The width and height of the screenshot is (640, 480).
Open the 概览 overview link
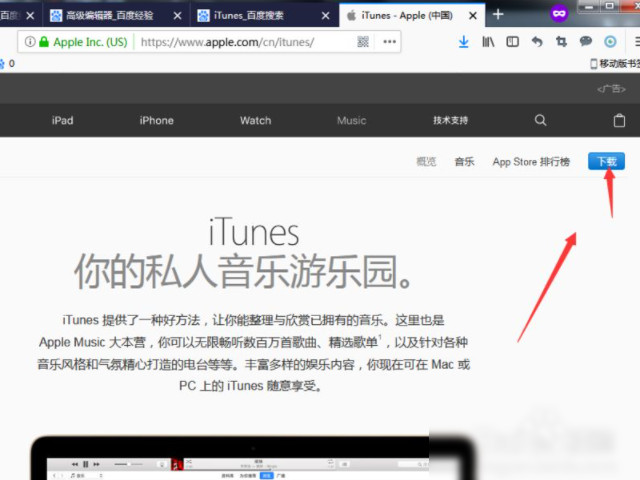coord(426,162)
